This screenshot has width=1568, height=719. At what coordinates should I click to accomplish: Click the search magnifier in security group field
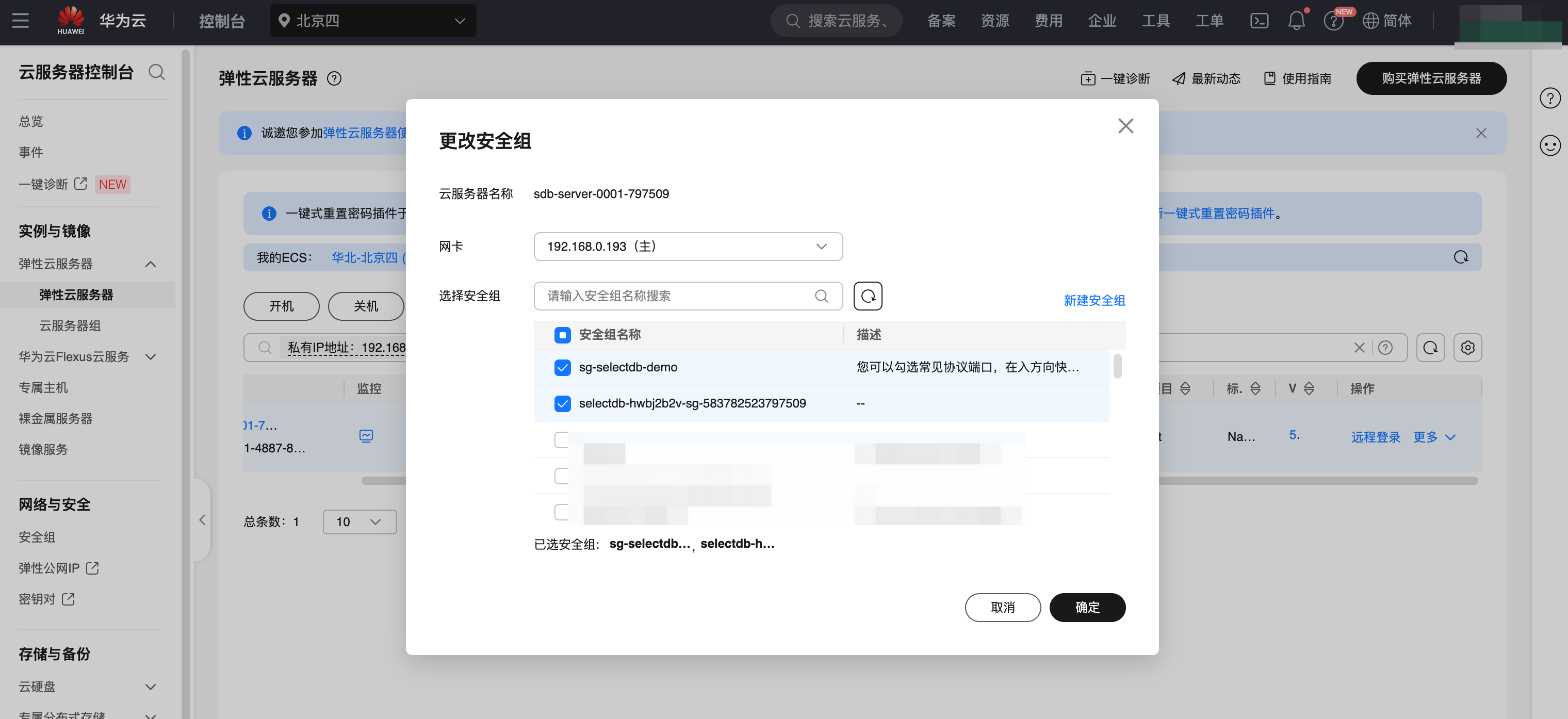pos(821,296)
